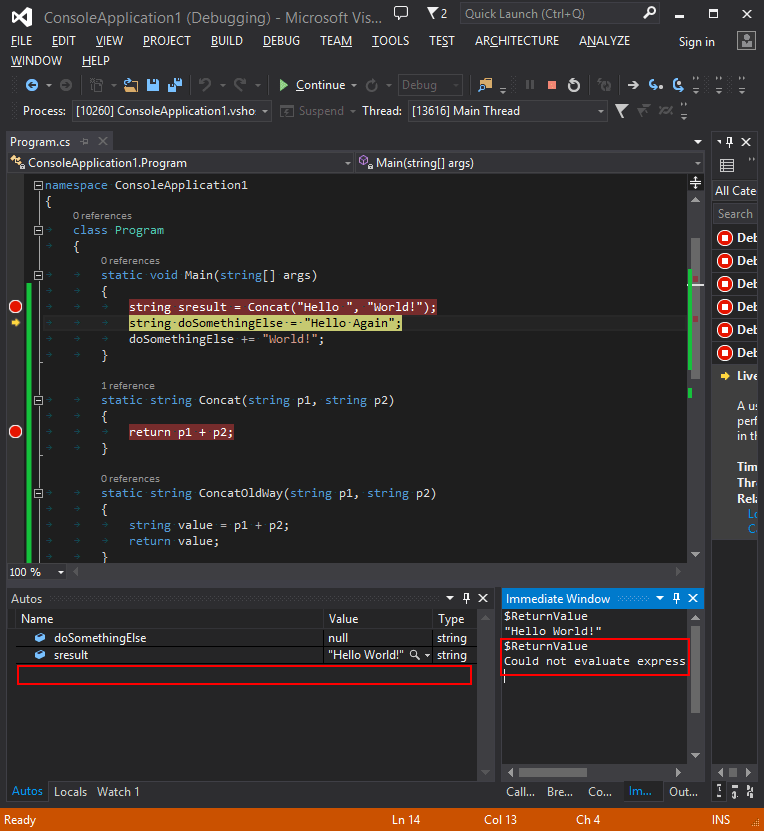Click the Restart debugging icon

(574, 85)
